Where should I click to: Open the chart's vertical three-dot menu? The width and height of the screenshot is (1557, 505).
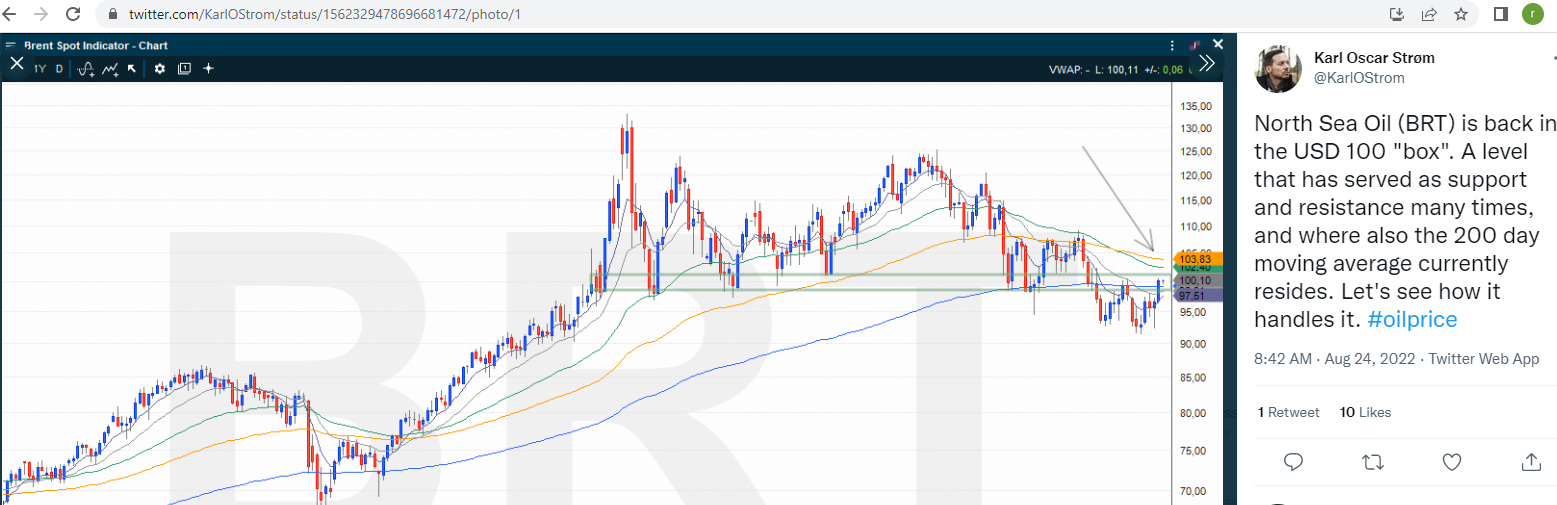pos(1173,46)
